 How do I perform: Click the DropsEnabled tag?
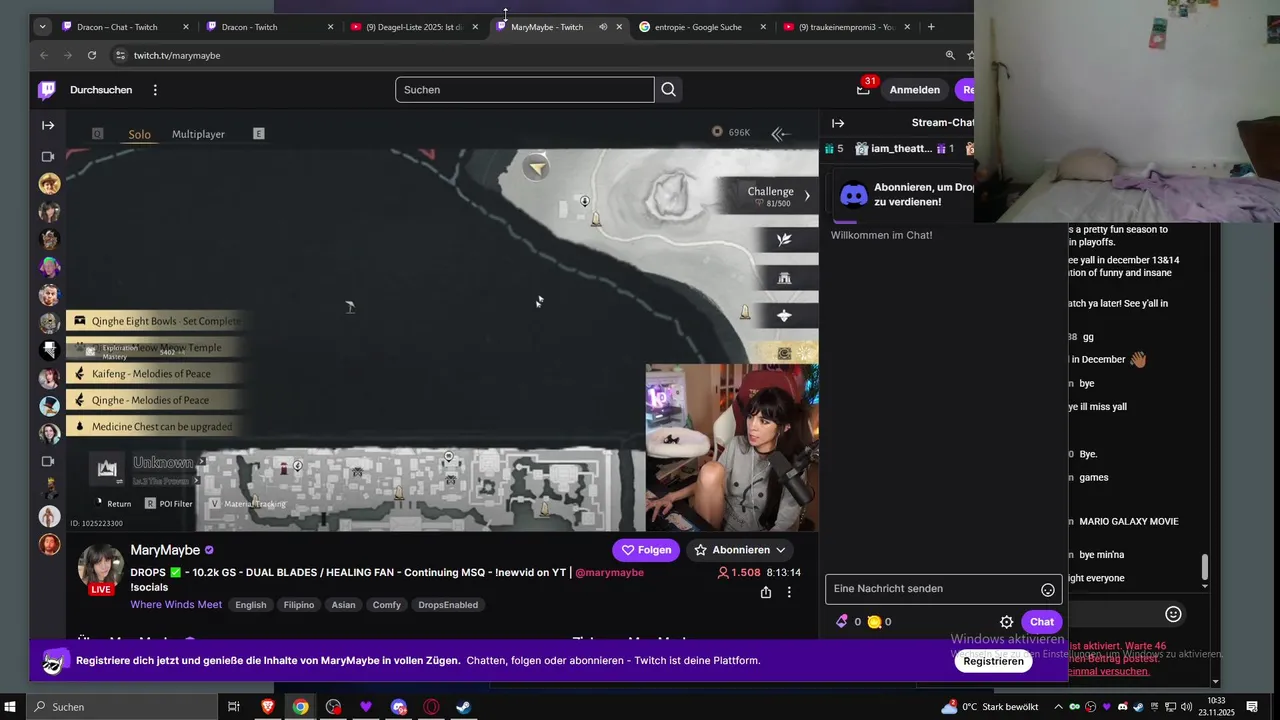[448, 605]
